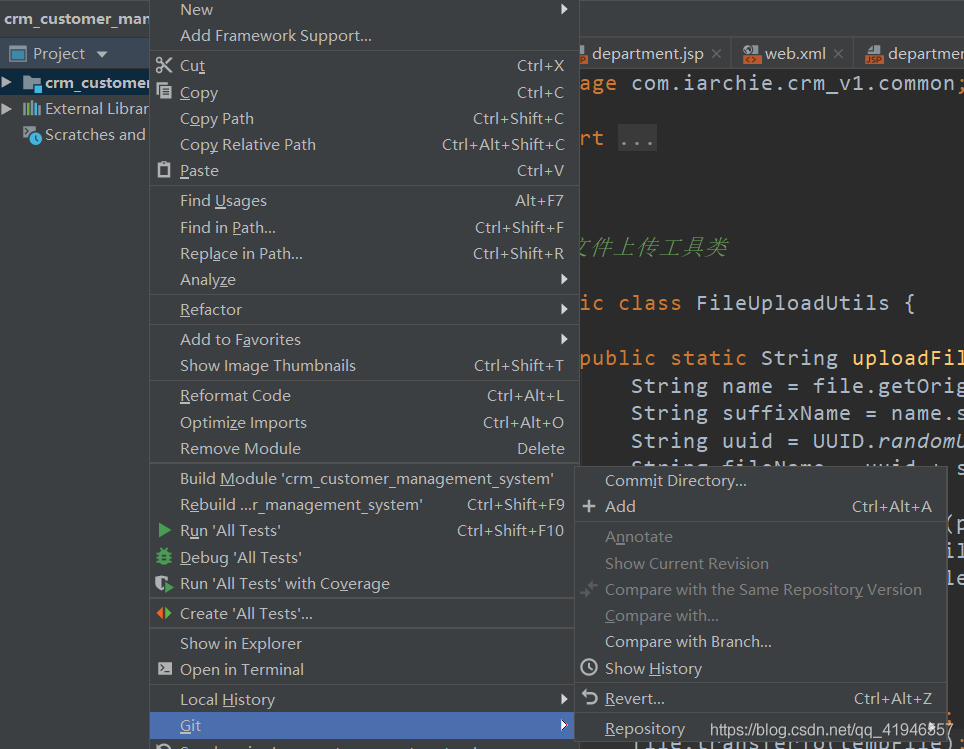Click the 'String suffixName' code line
Viewport: 964px width, 749px height.
(797, 413)
